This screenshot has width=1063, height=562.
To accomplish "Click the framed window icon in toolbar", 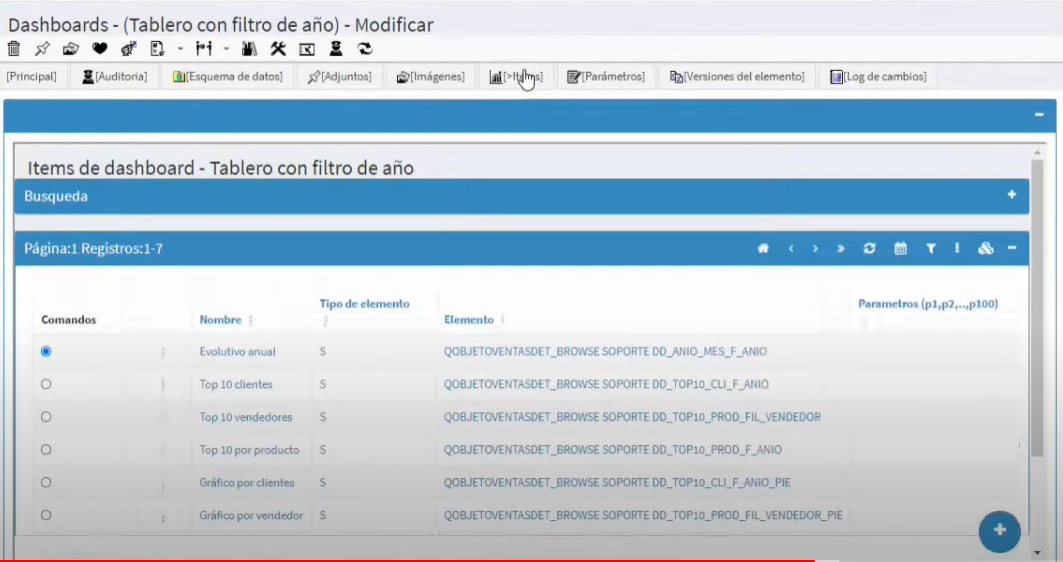I will point(306,49).
